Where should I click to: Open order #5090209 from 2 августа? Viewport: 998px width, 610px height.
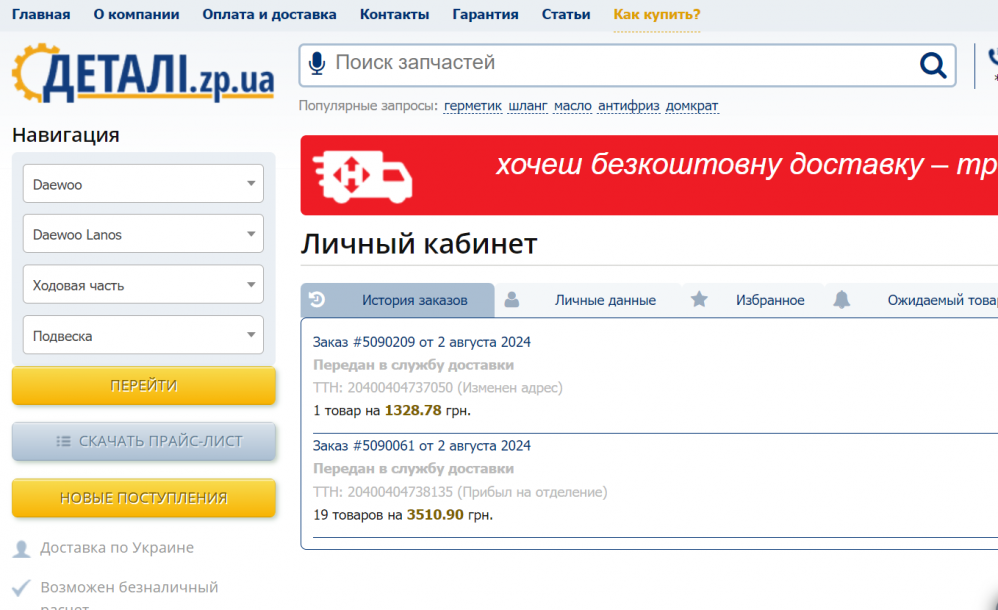421,342
